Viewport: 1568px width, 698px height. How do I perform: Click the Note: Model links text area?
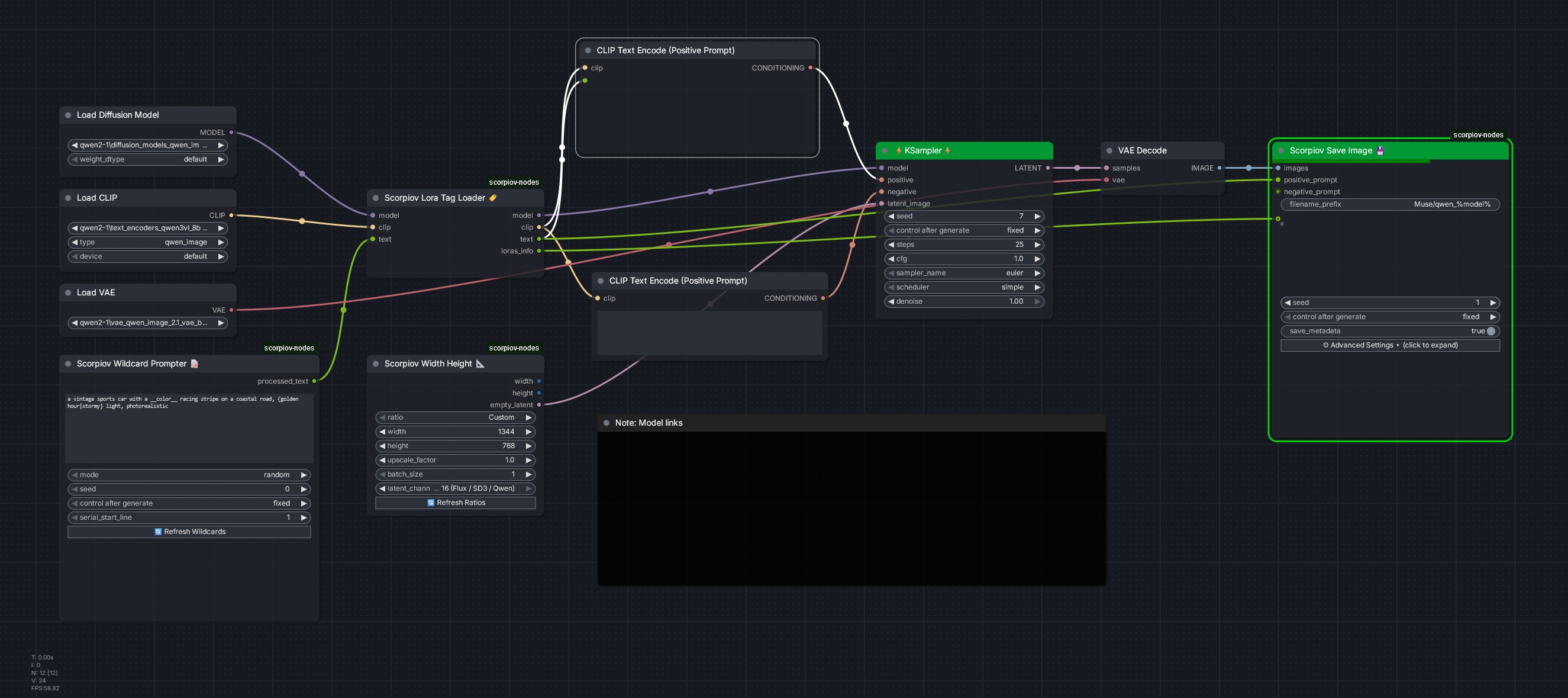851,509
